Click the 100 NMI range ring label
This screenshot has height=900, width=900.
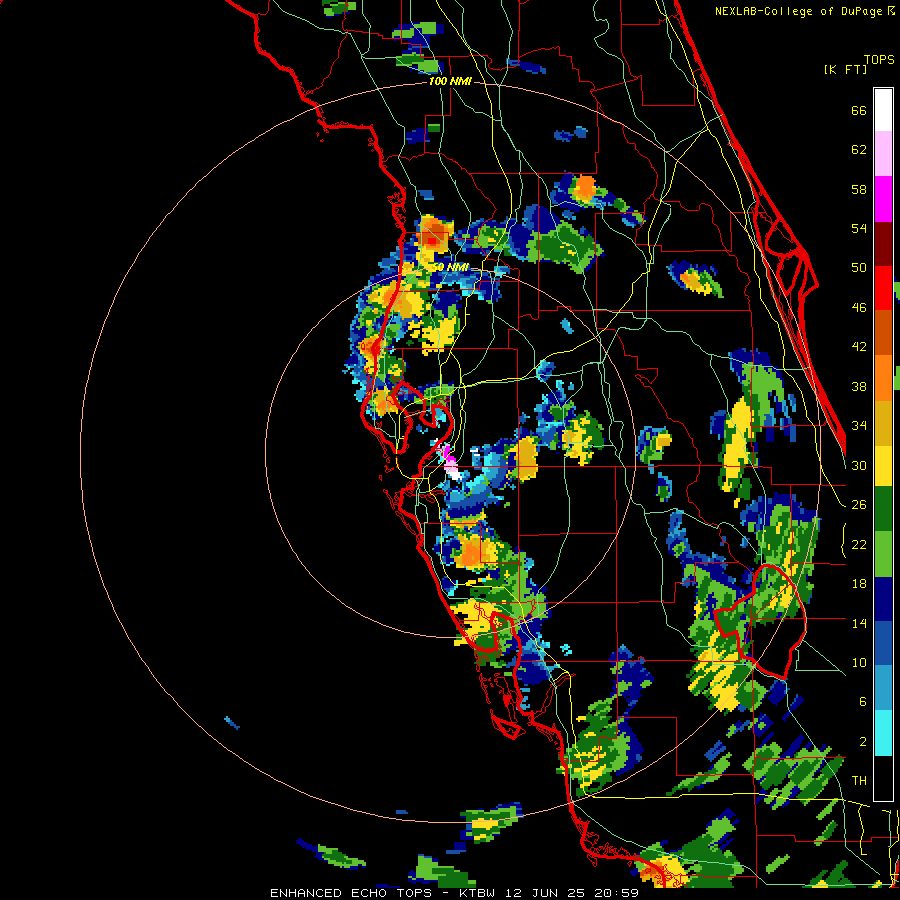[450, 82]
